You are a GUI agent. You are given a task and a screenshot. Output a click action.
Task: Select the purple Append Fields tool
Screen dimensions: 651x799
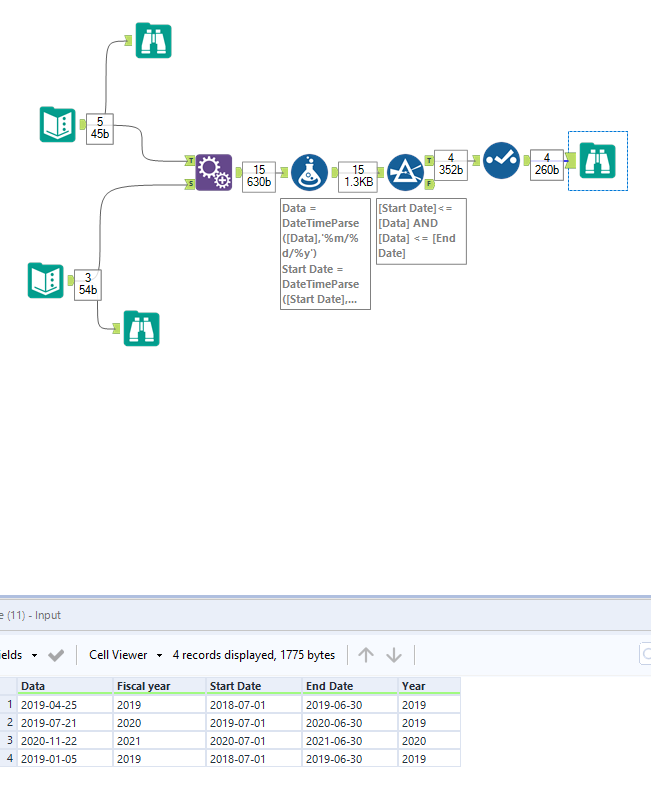coord(213,172)
